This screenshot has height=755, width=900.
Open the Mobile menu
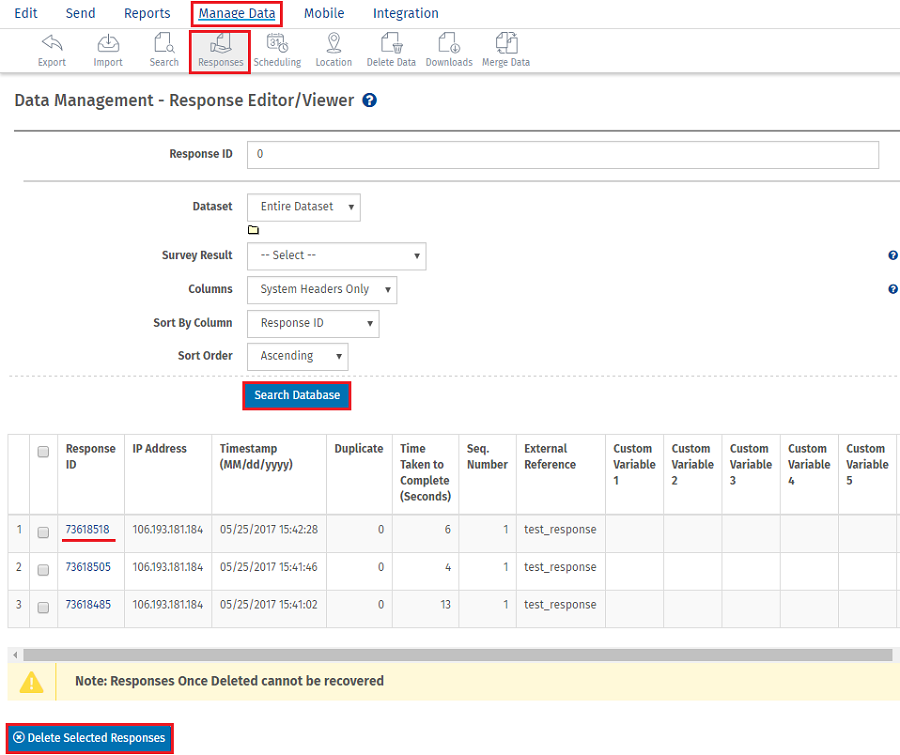(324, 13)
